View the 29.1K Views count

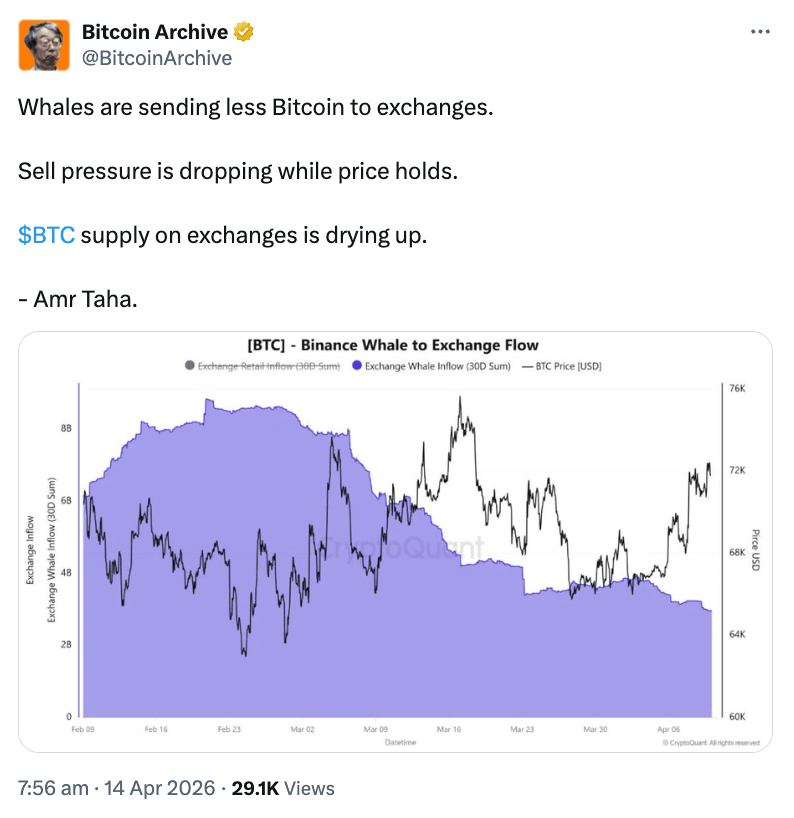283,788
